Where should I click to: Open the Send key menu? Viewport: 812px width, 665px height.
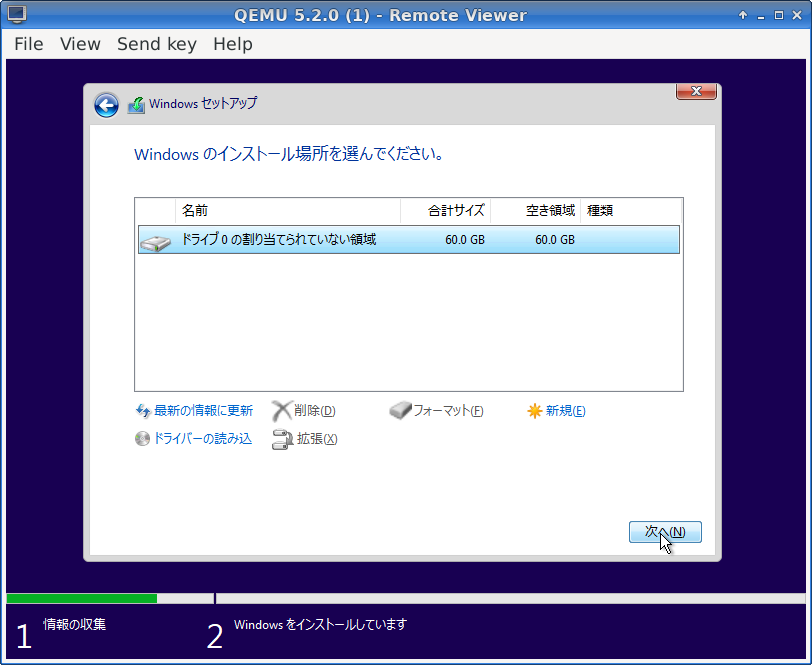click(156, 44)
